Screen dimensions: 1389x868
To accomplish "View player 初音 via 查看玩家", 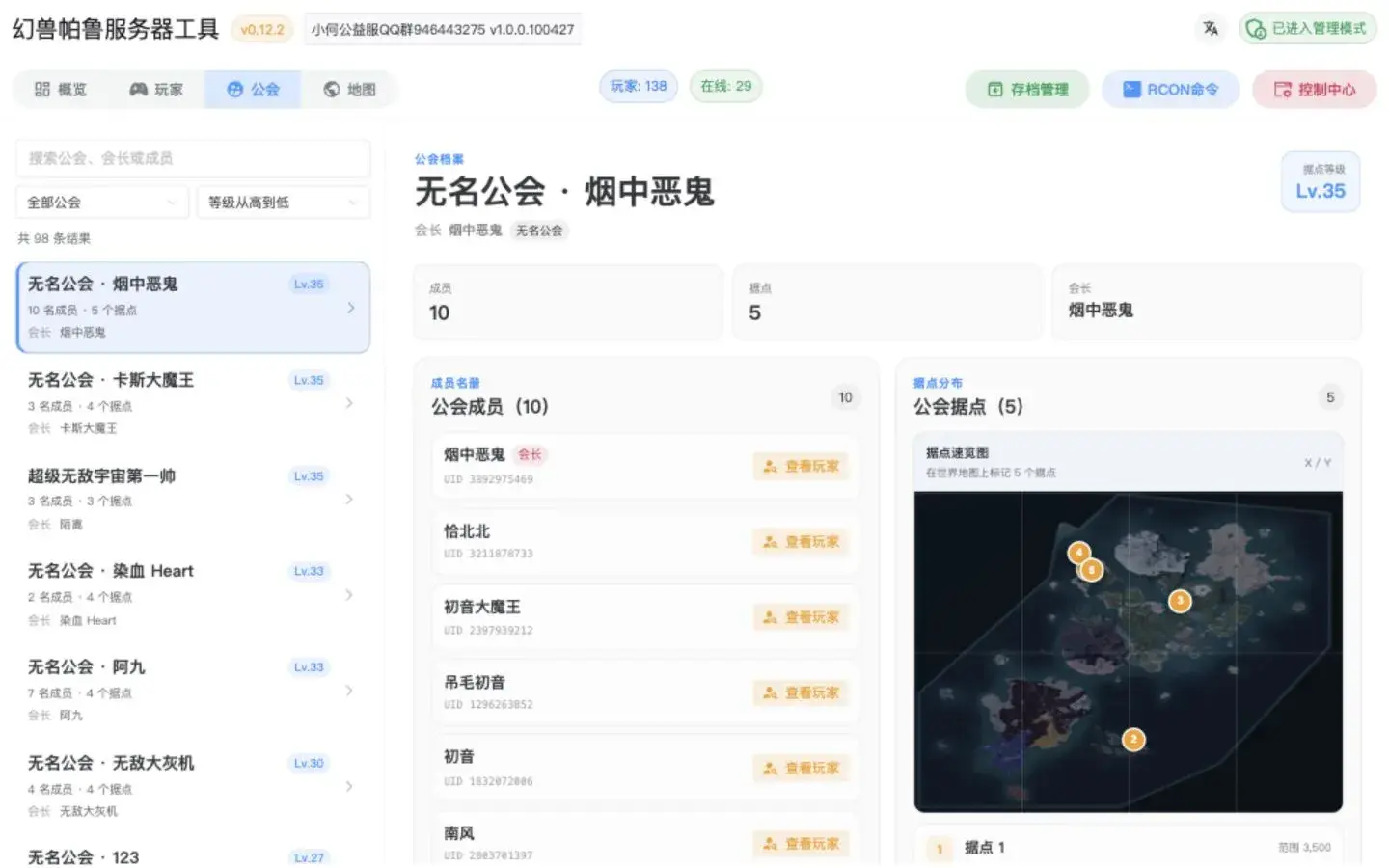I will [x=801, y=768].
